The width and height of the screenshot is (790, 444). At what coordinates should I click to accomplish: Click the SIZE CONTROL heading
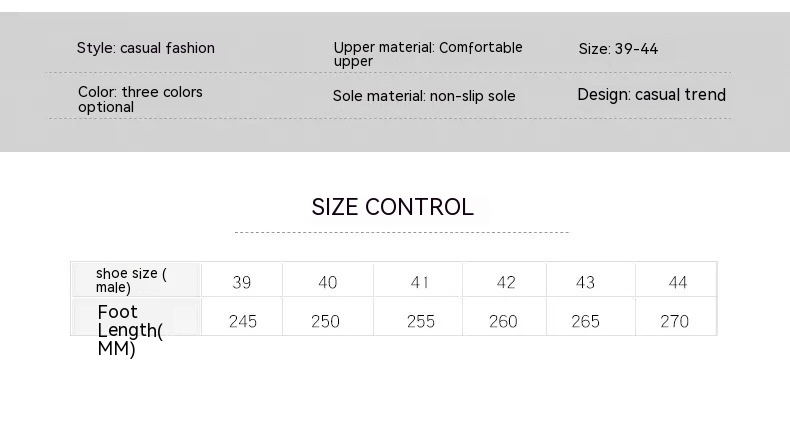tap(392, 207)
